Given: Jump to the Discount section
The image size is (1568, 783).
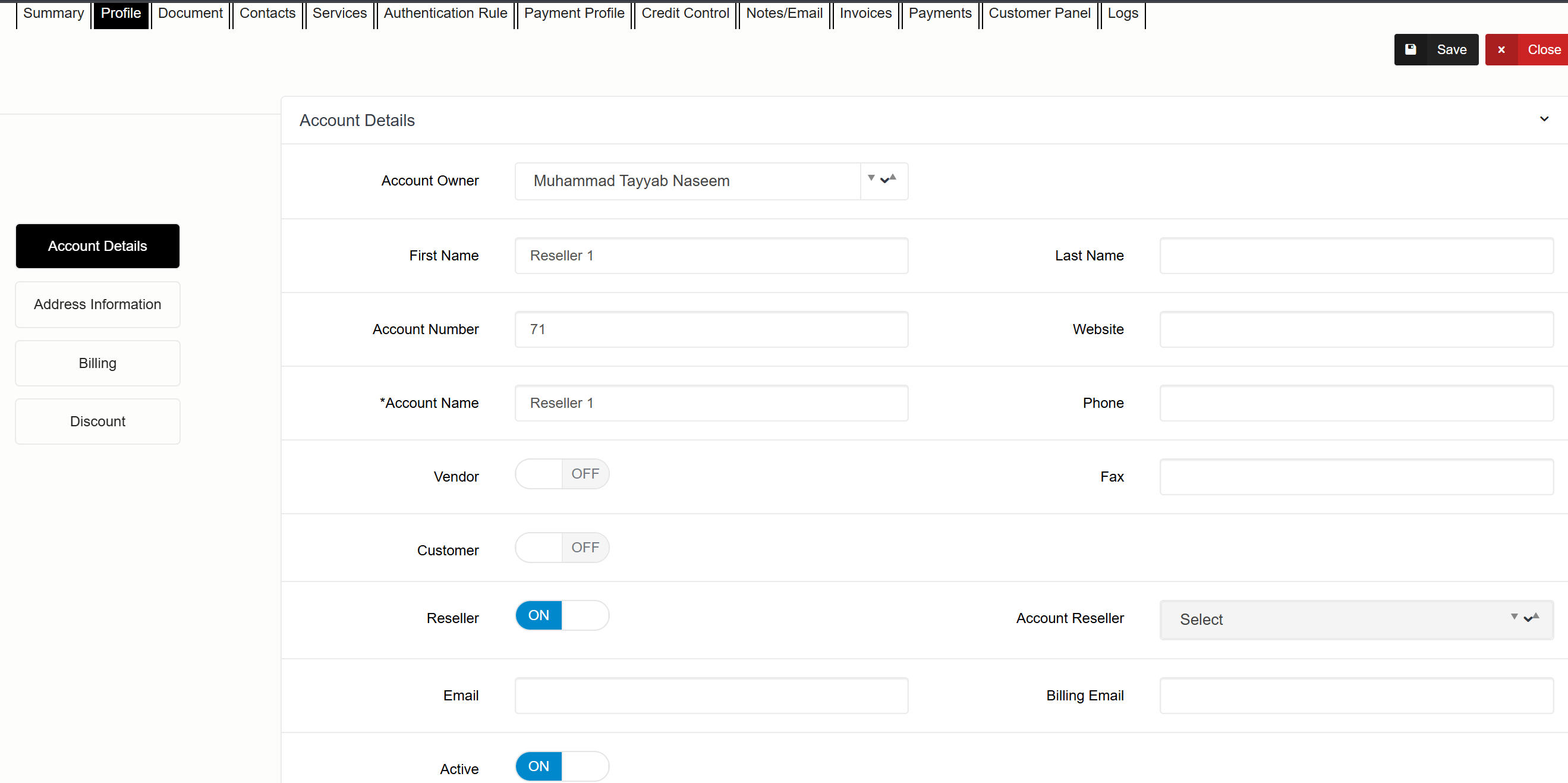Looking at the screenshot, I should click(97, 422).
